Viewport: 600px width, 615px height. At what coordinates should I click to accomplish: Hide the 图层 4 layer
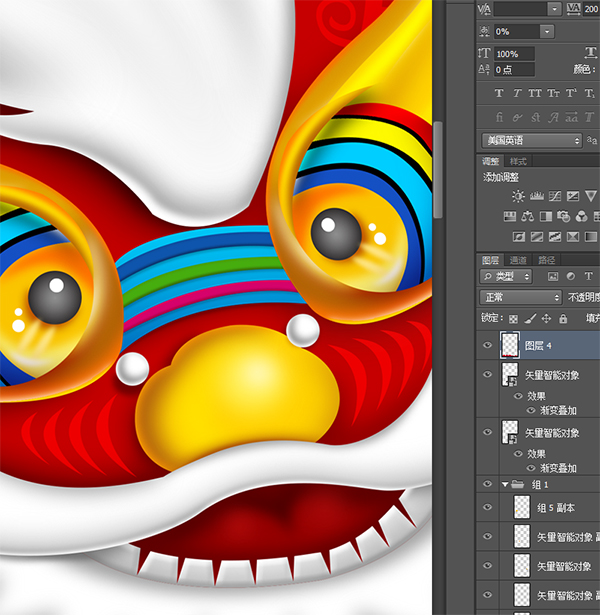click(487, 345)
